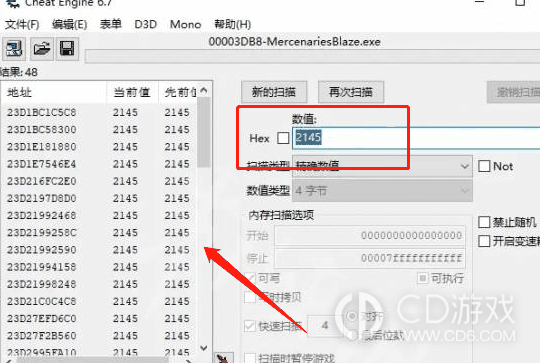Click the scan progress bar
The height and width of the screenshot is (363, 540).
[312, 56]
